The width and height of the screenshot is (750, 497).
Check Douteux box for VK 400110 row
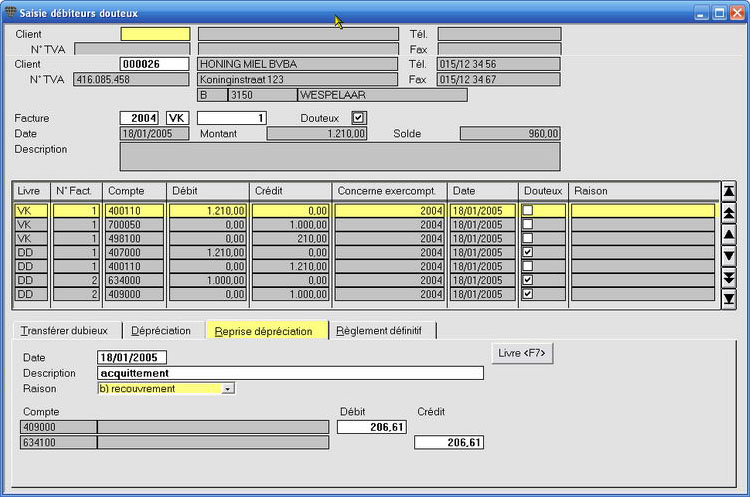tap(528, 210)
